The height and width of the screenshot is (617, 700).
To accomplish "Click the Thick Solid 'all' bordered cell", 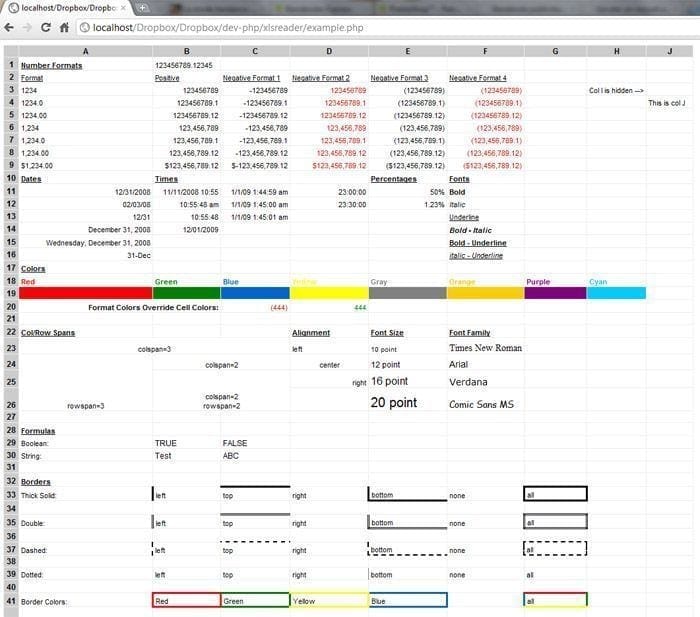I will click(x=555, y=494).
